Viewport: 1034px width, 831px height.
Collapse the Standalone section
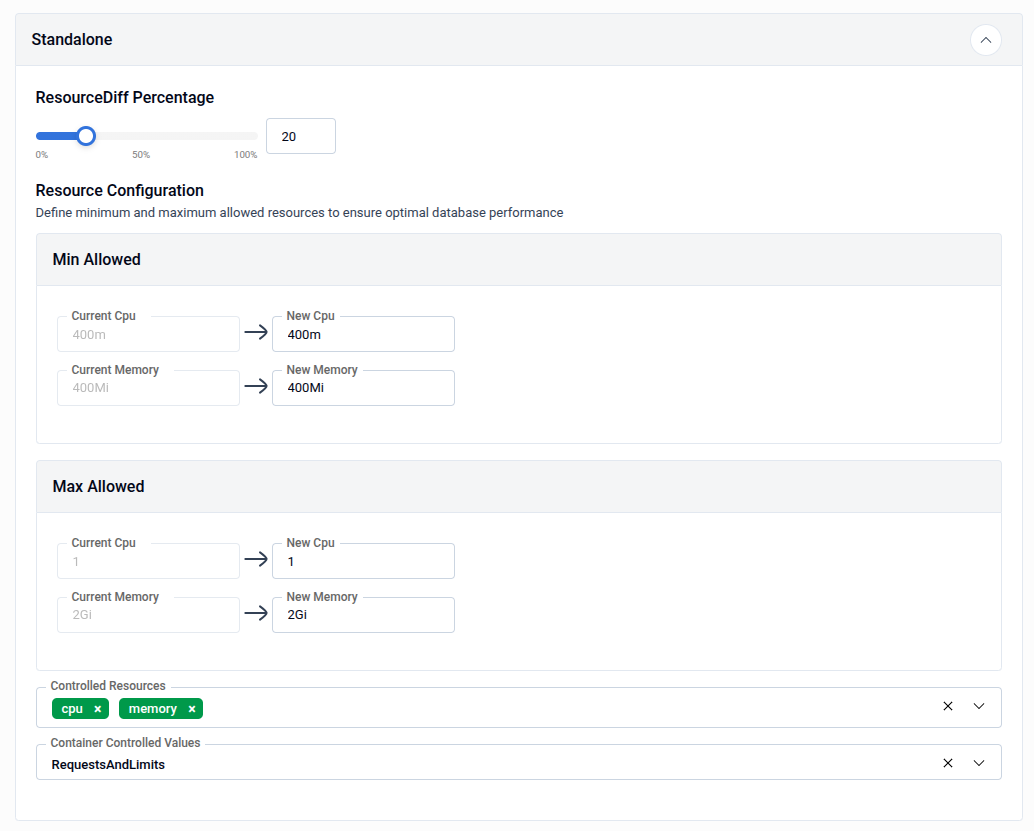[986, 40]
